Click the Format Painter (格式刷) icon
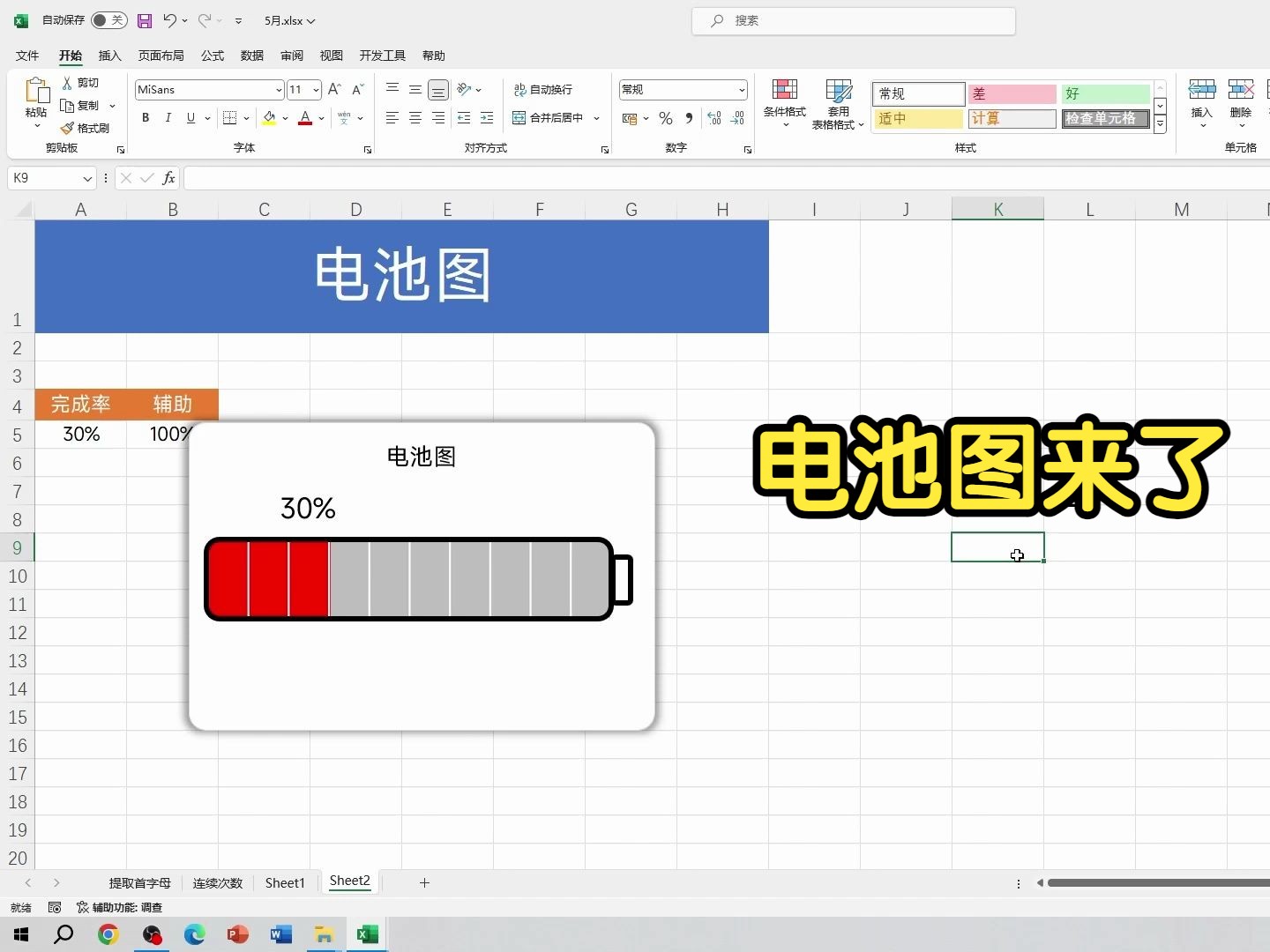The width and height of the screenshot is (1270, 952). click(86, 128)
